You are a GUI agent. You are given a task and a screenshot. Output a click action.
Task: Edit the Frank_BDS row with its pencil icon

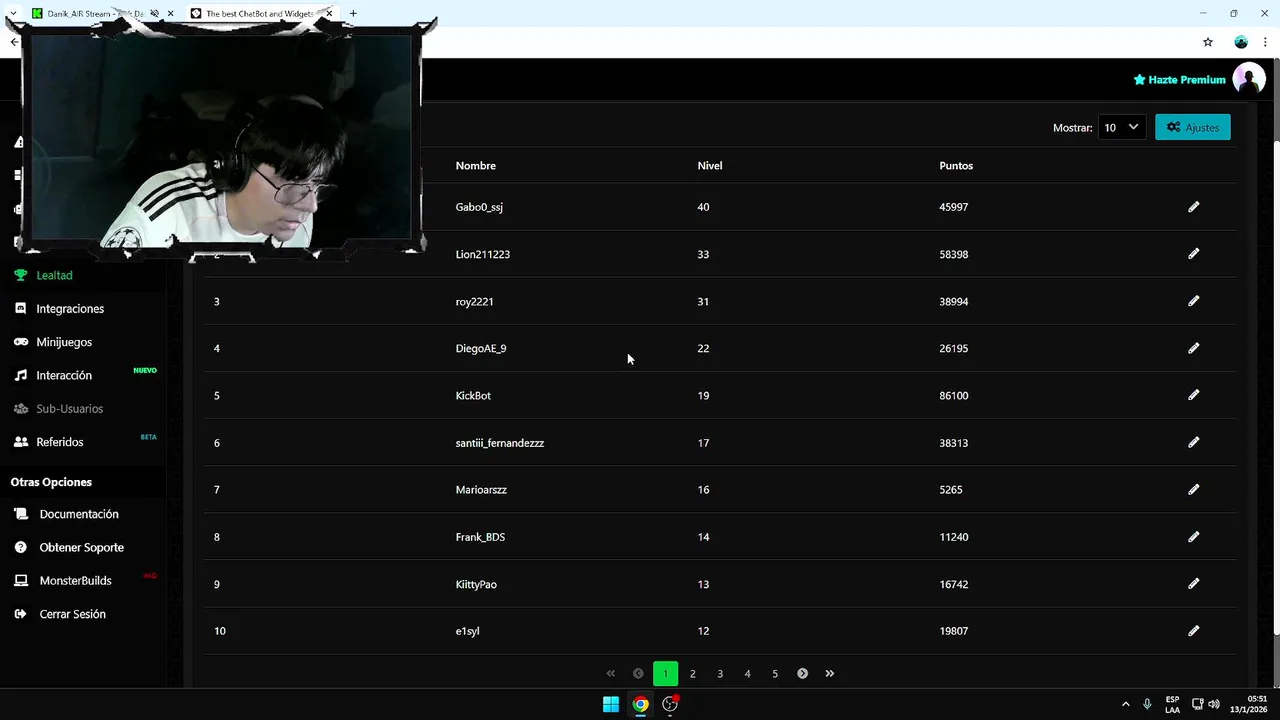click(1193, 537)
